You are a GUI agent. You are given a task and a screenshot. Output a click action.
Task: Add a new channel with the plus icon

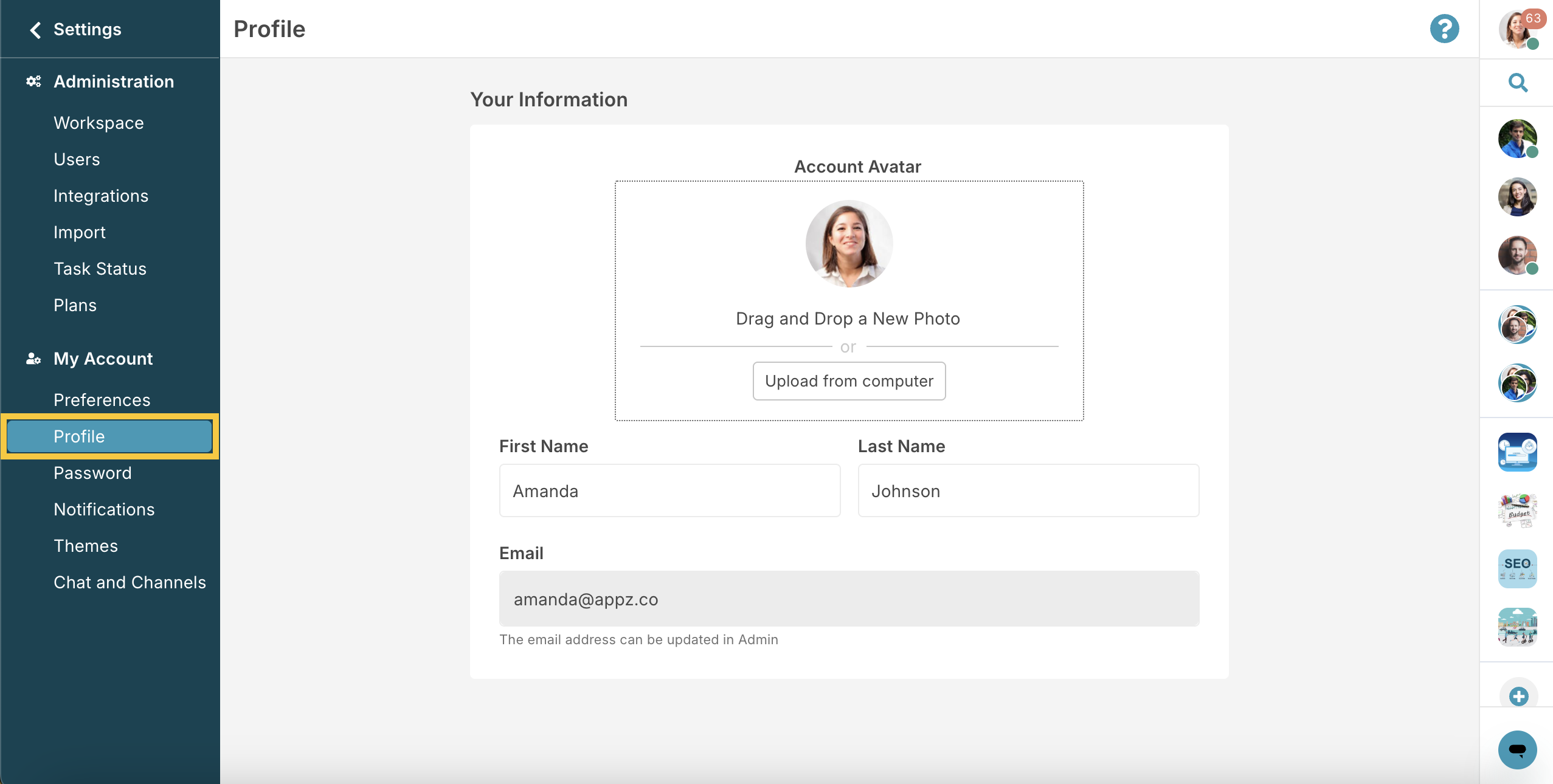(1517, 696)
